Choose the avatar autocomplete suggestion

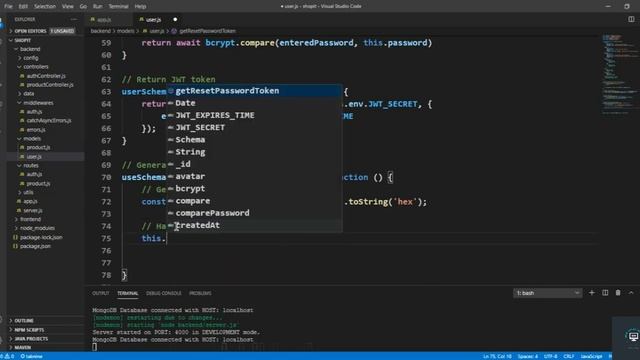pyautogui.click(x=254, y=177)
